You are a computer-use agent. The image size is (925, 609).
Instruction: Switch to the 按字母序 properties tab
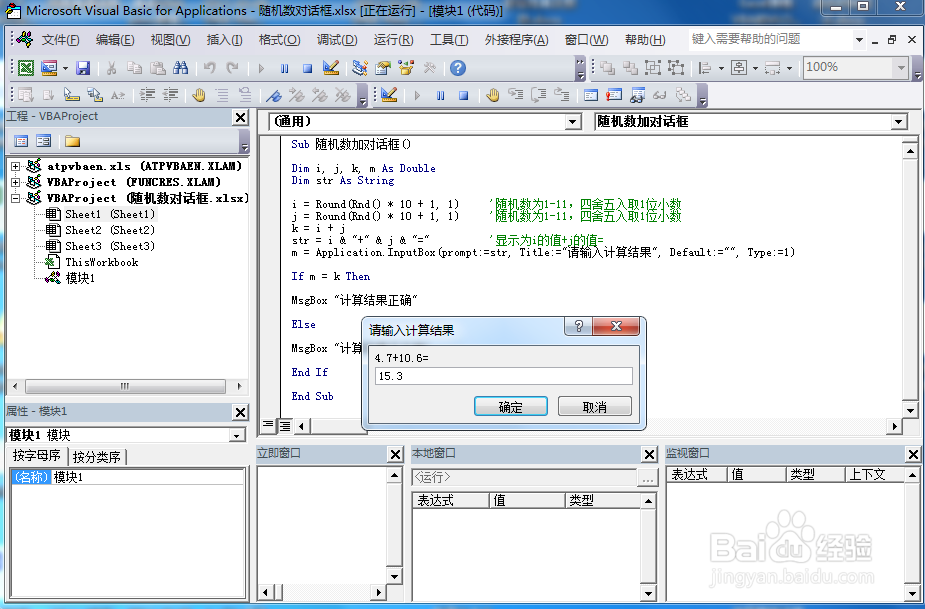point(37,456)
